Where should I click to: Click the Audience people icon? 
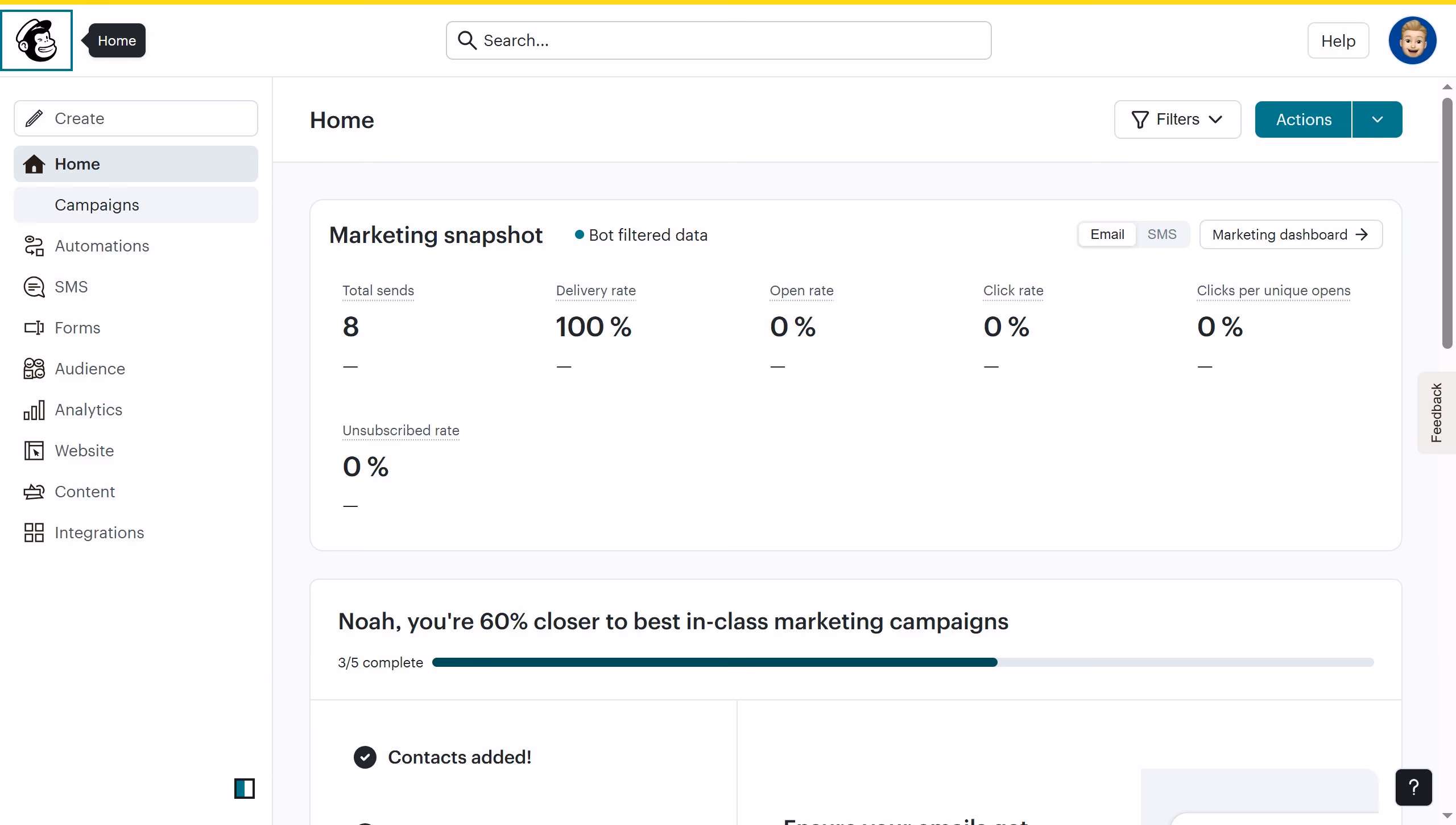tap(34, 369)
